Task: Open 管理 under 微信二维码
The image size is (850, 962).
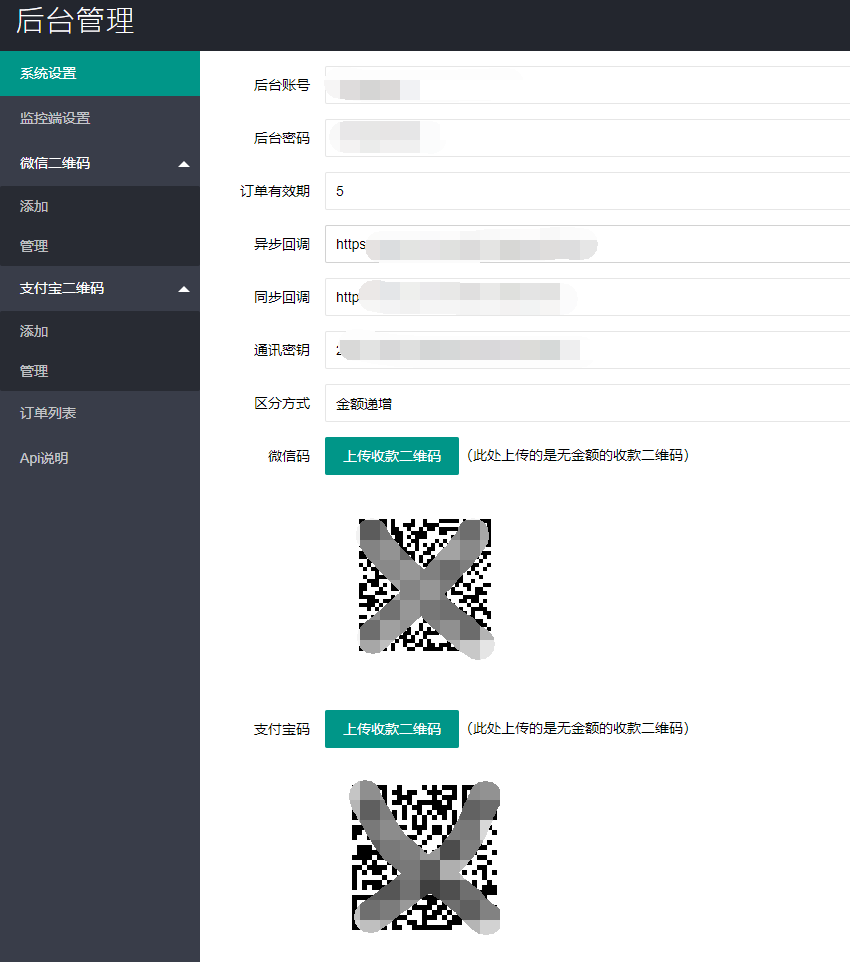Action: [99, 246]
